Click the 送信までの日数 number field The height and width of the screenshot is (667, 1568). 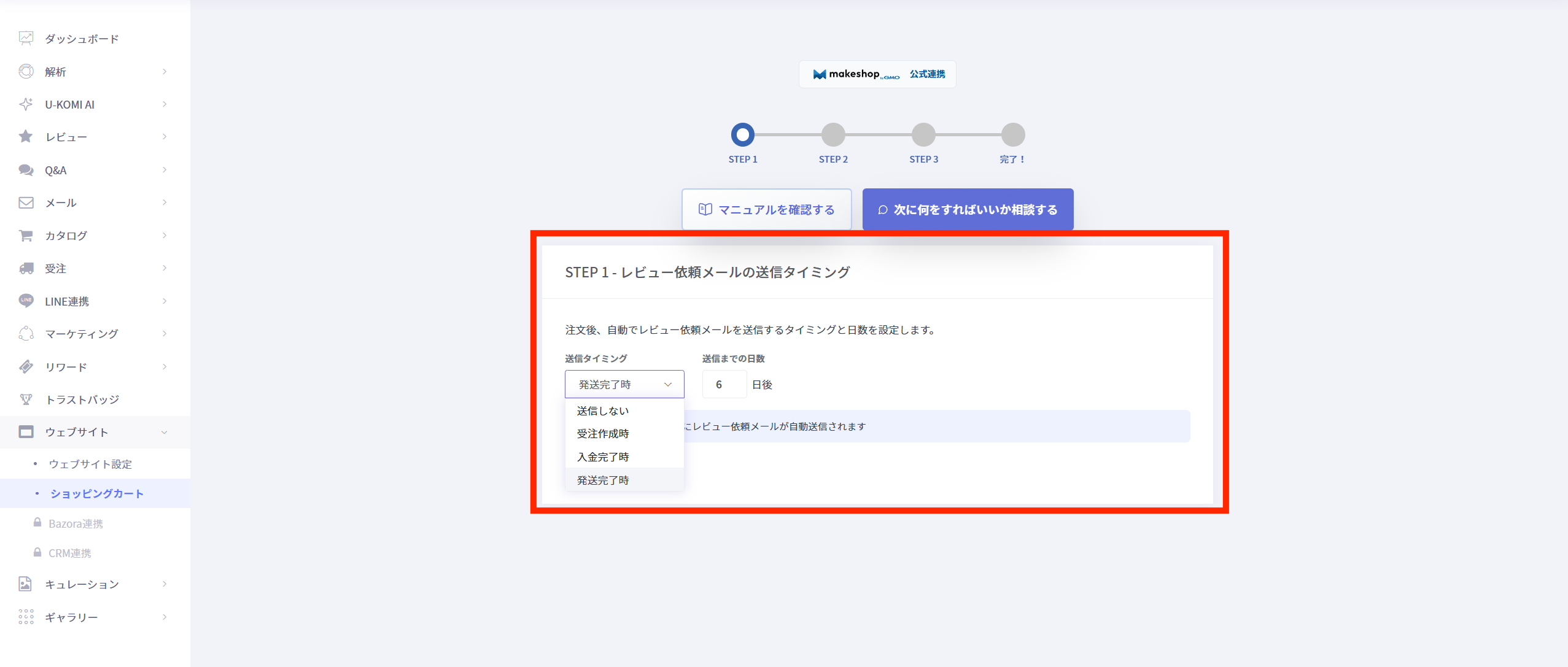tap(724, 385)
